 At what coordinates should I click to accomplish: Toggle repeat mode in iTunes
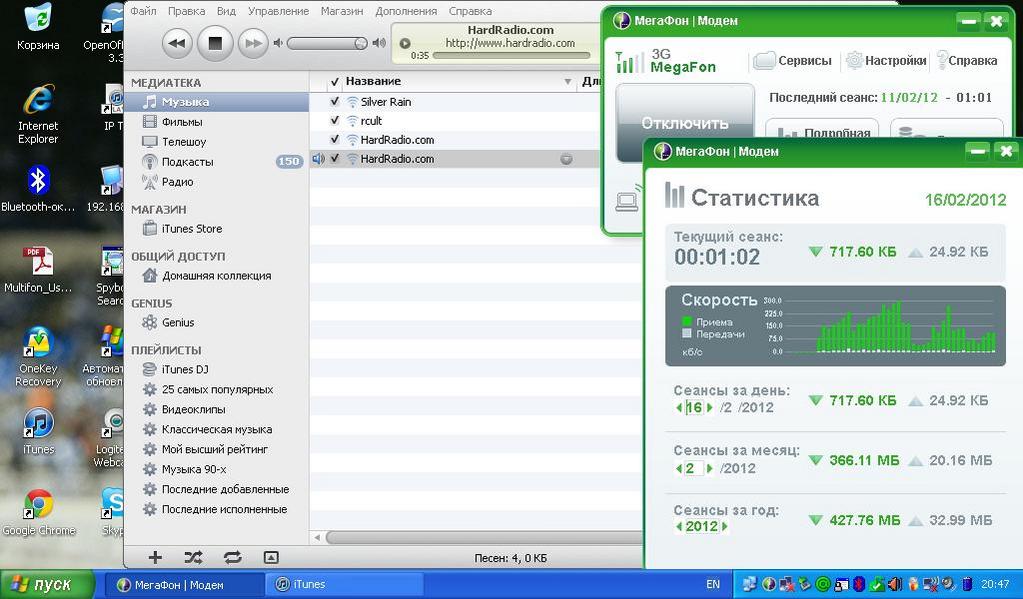[233, 557]
